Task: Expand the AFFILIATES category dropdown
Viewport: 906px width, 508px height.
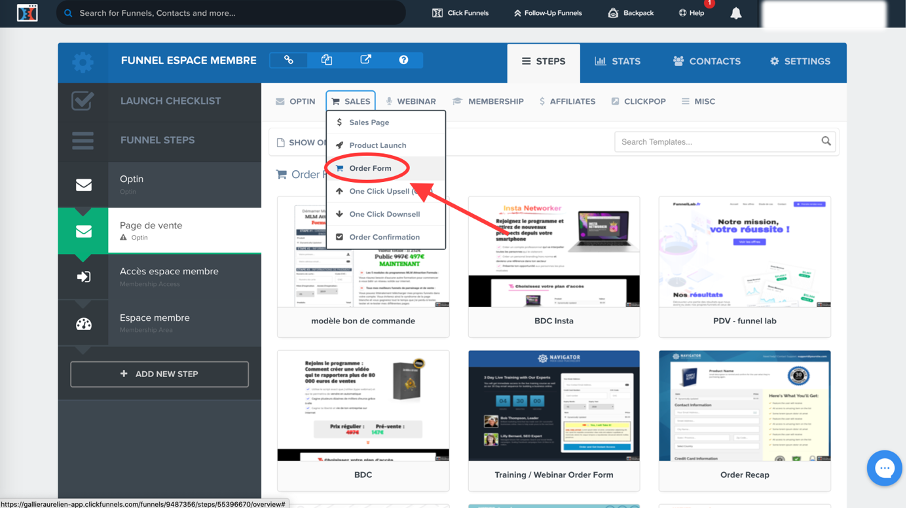Action: pyautogui.click(x=567, y=101)
